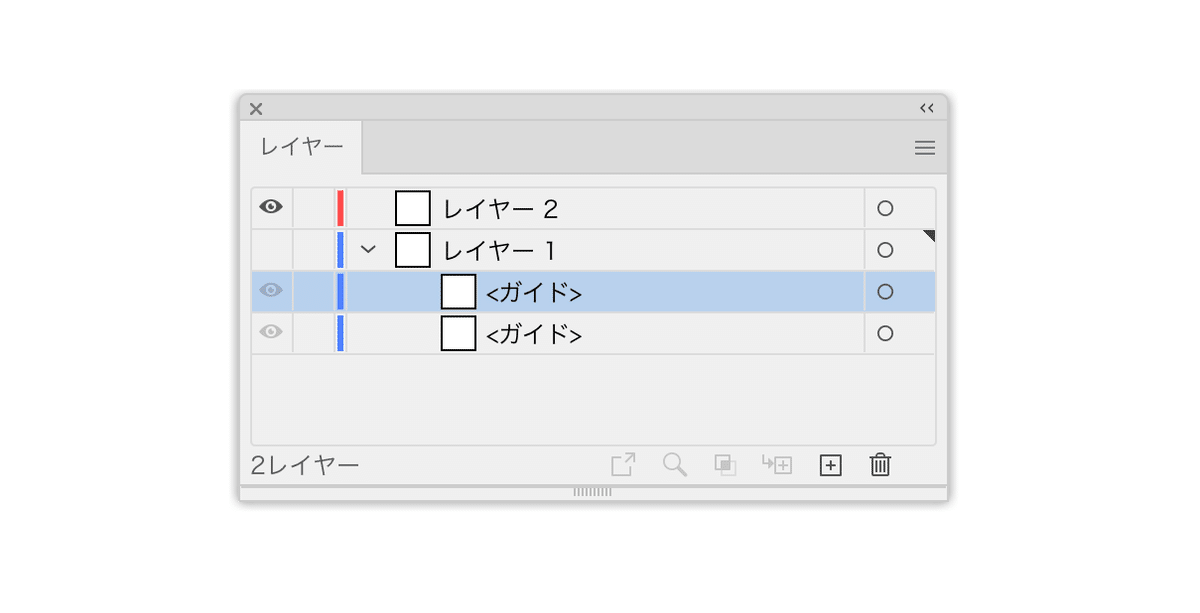Create a new layer
The image size is (1200, 613).
click(x=829, y=464)
